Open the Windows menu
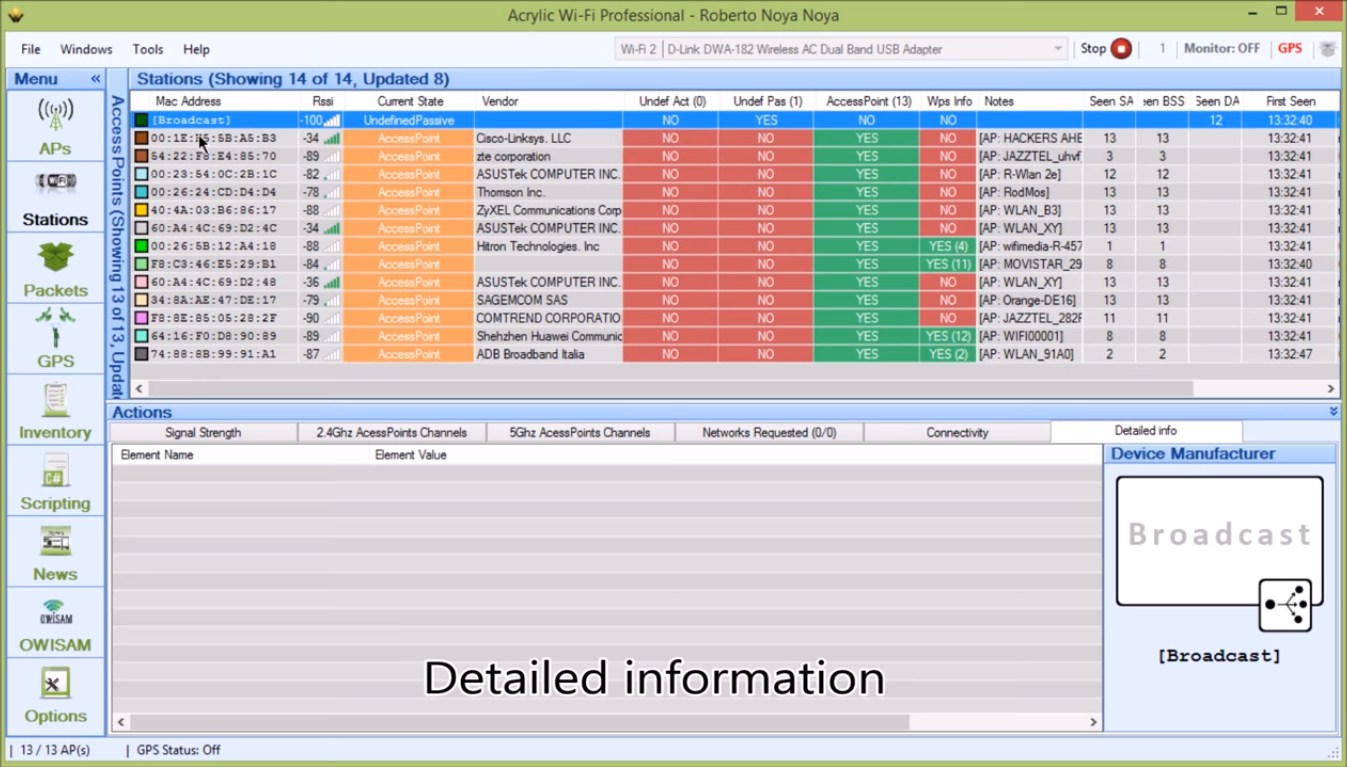1347x767 pixels. pos(86,49)
